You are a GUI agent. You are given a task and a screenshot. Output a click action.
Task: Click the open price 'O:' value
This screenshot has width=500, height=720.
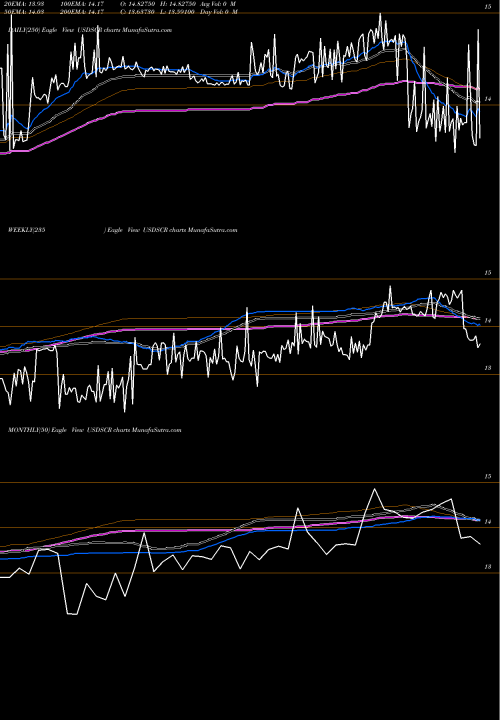pyautogui.click(x=140, y=4)
